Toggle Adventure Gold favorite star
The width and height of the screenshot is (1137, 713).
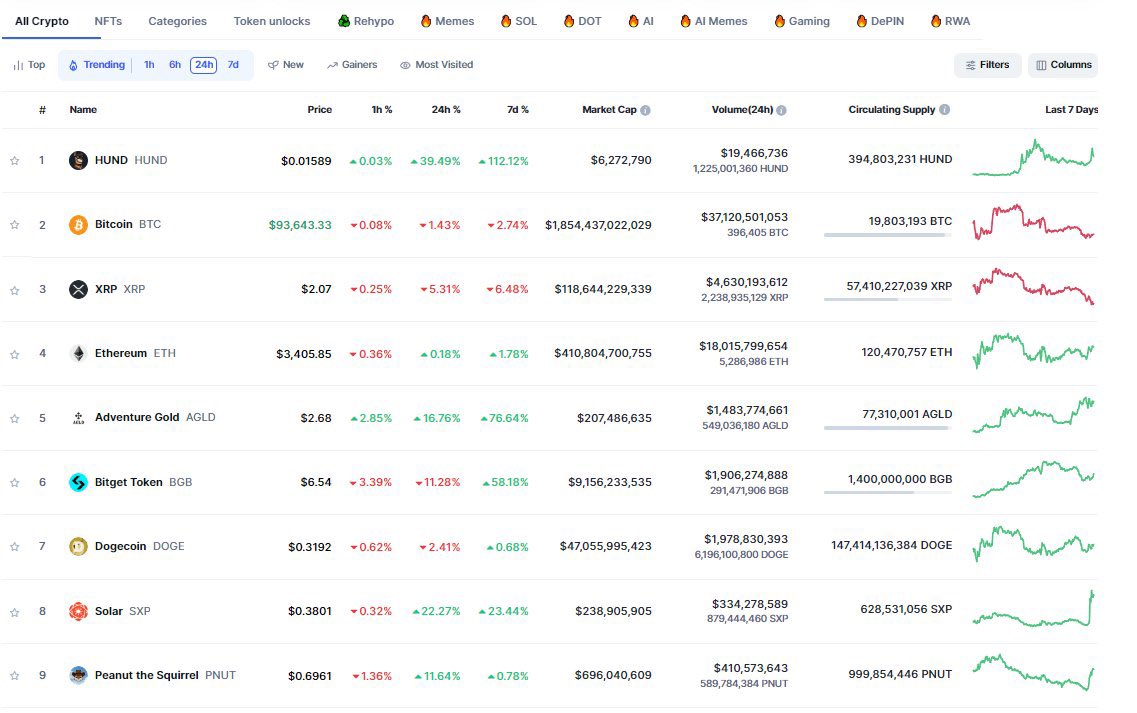point(15,418)
